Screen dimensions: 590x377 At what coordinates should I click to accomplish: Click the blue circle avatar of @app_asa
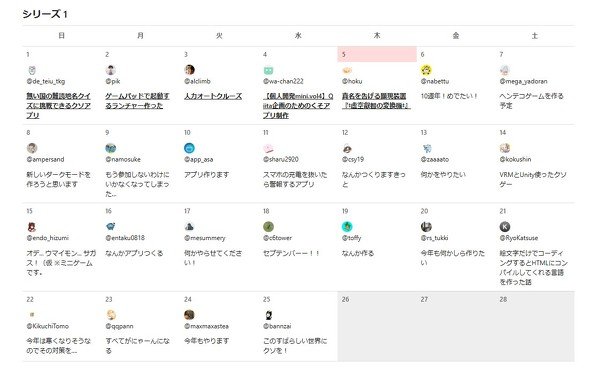pos(189,148)
